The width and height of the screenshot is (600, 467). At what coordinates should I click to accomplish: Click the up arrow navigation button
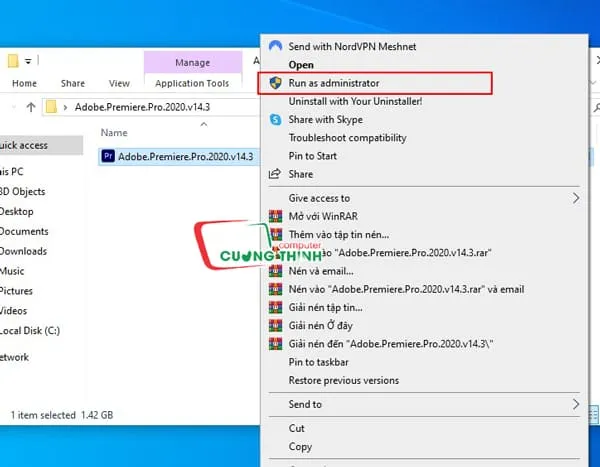(31, 107)
